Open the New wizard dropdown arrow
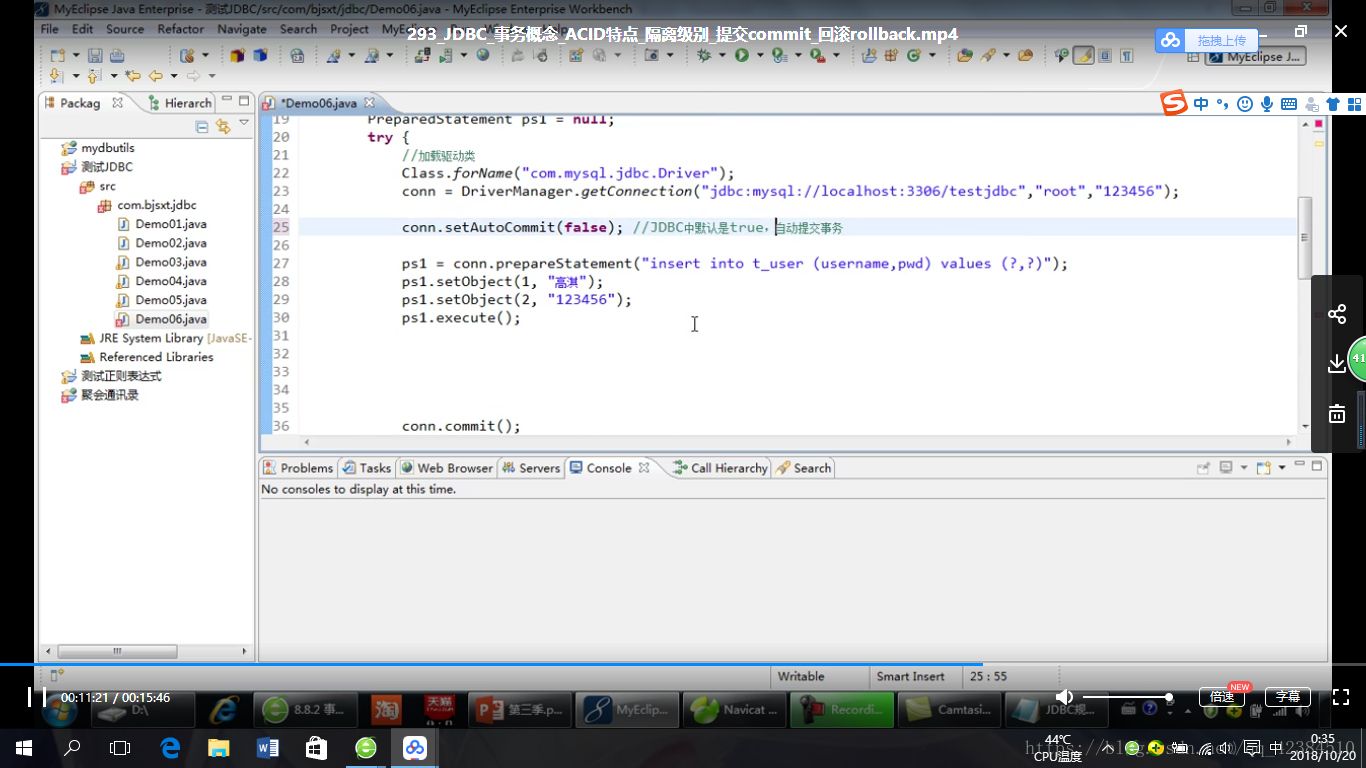 tap(75, 56)
